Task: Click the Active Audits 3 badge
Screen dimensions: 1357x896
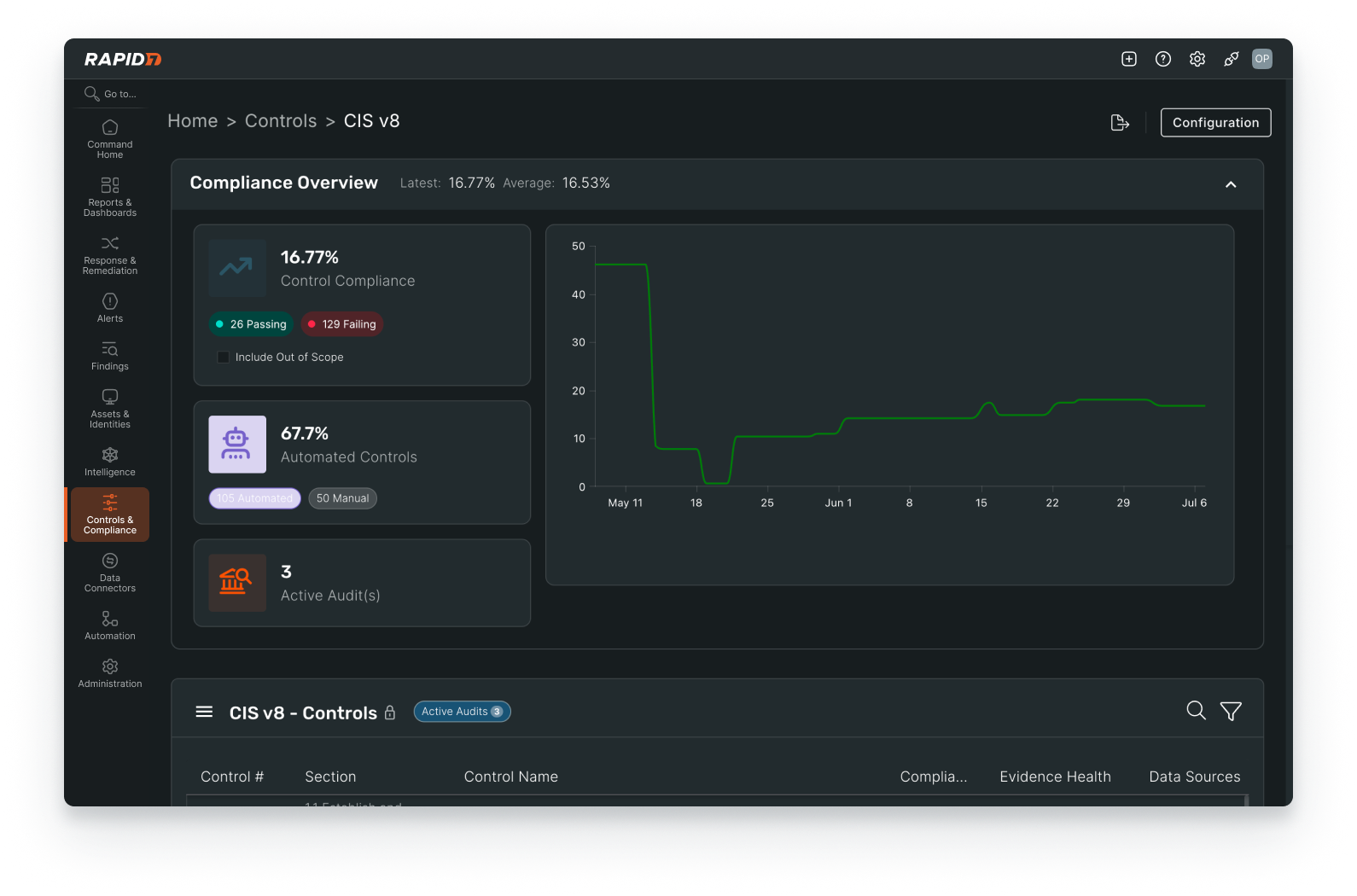Action: tap(463, 712)
